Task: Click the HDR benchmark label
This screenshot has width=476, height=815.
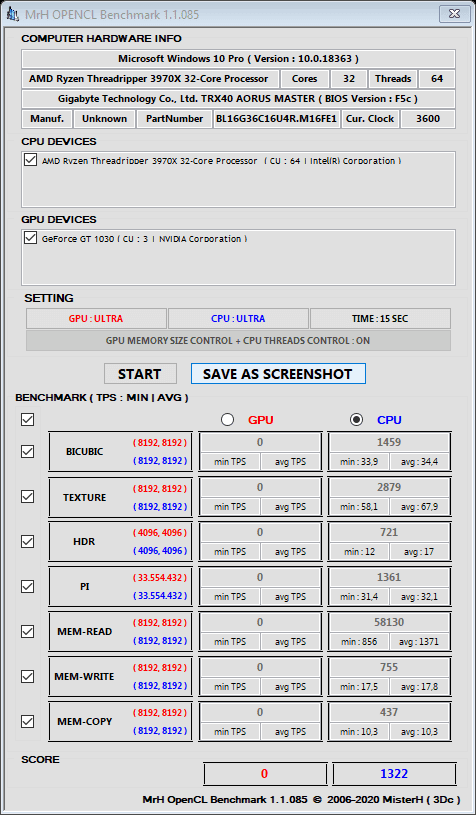Action: pos(85,542)
